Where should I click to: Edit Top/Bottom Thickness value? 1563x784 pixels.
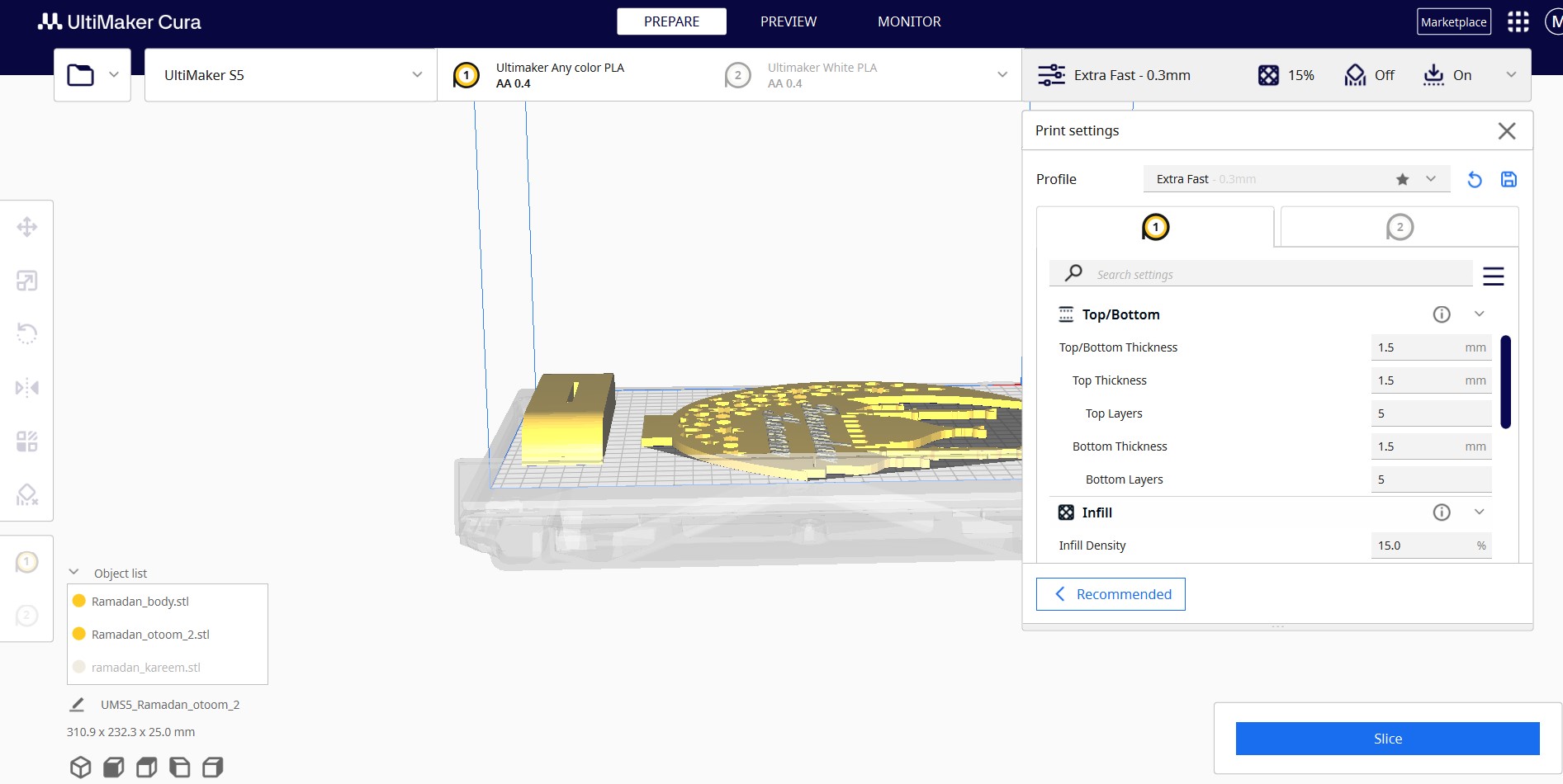coord(1432,347)
